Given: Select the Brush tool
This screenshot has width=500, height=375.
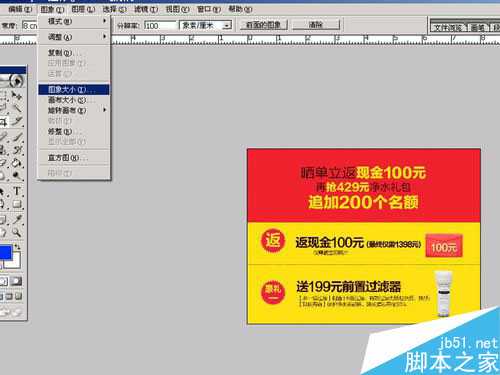Looking at the screenshot, I should pyautogui.click(x=17, y=136).
